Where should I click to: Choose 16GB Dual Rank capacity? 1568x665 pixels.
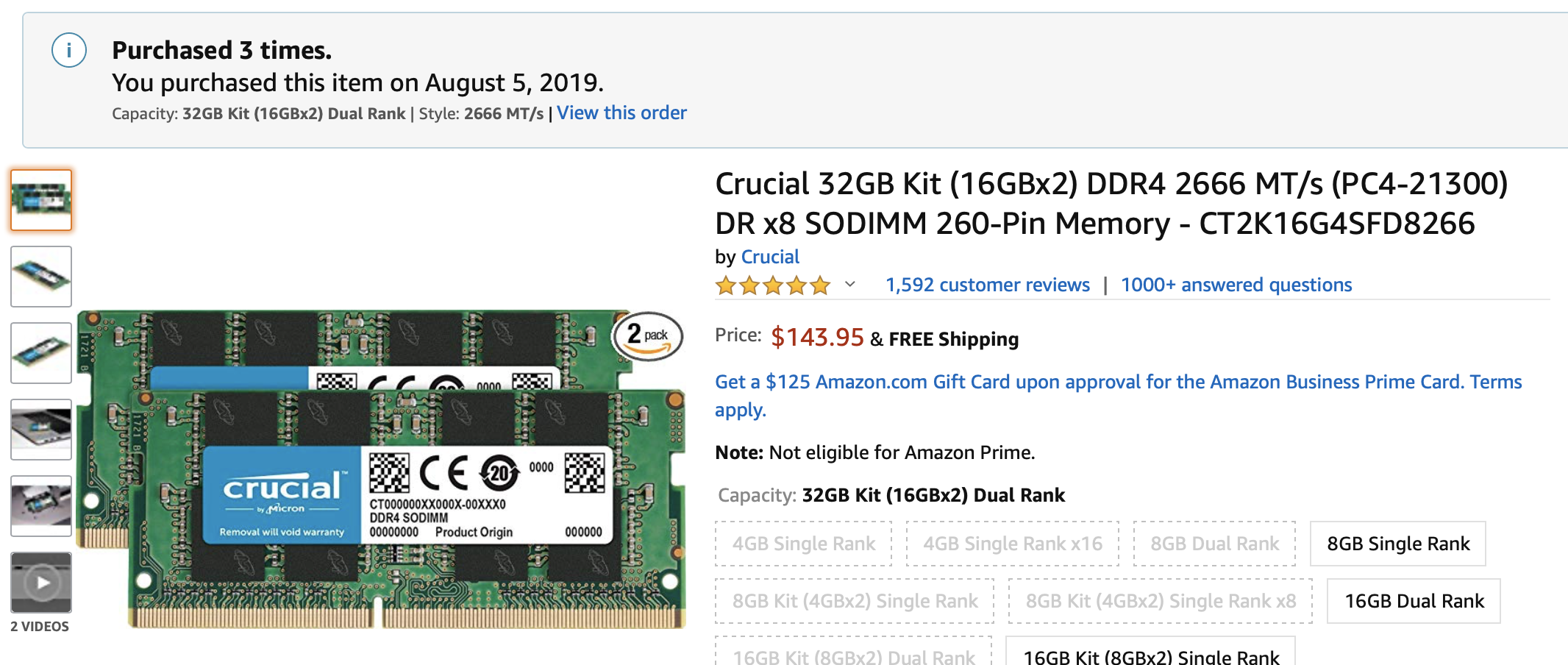pyautogui.click(x=1414, y=601)
